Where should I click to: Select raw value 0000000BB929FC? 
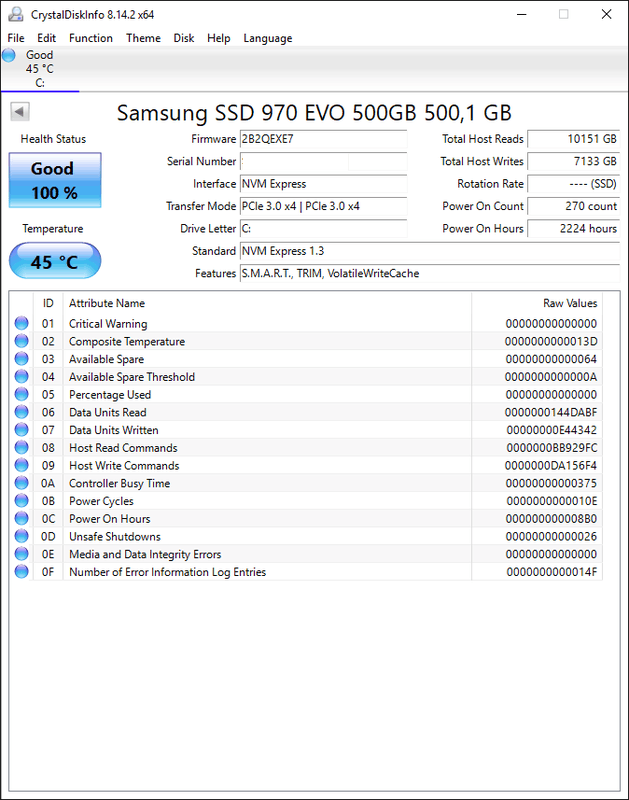click(551, 448)
